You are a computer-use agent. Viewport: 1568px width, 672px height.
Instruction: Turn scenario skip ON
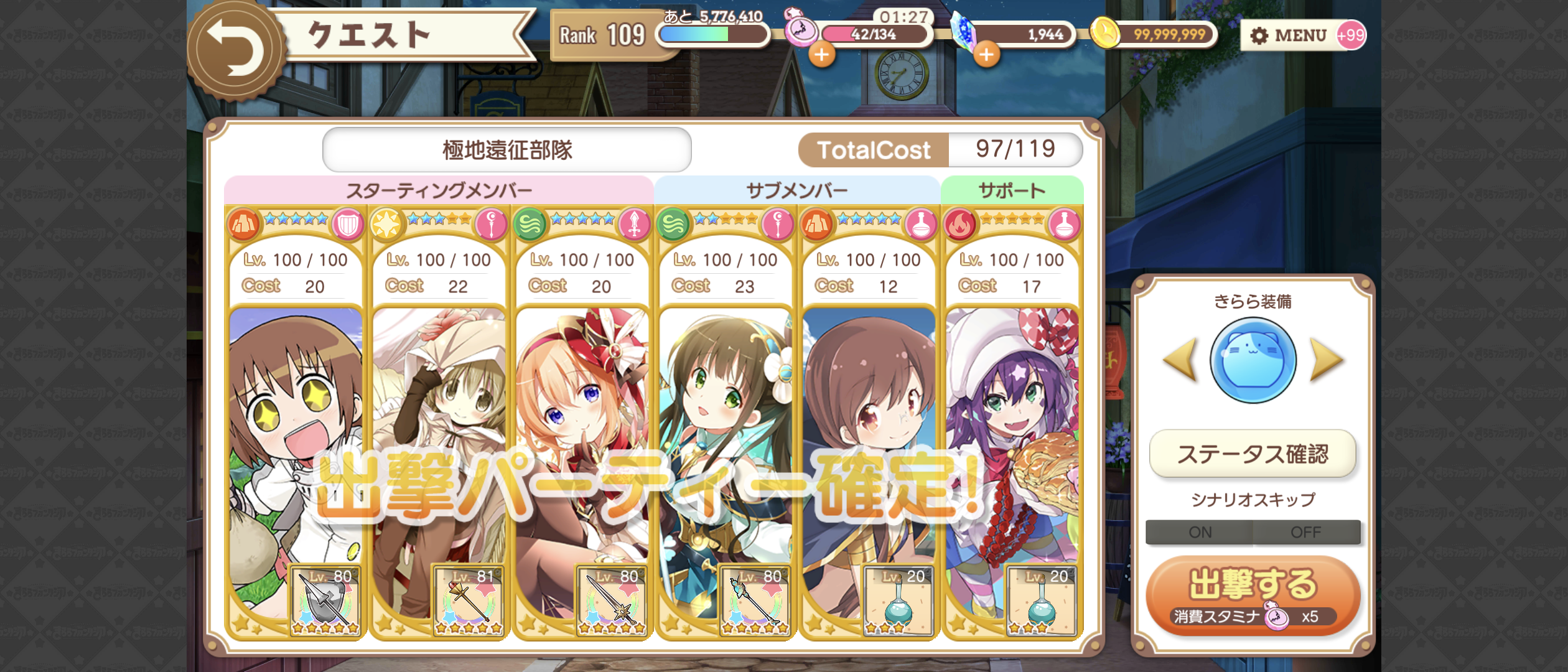[1199, 533]
